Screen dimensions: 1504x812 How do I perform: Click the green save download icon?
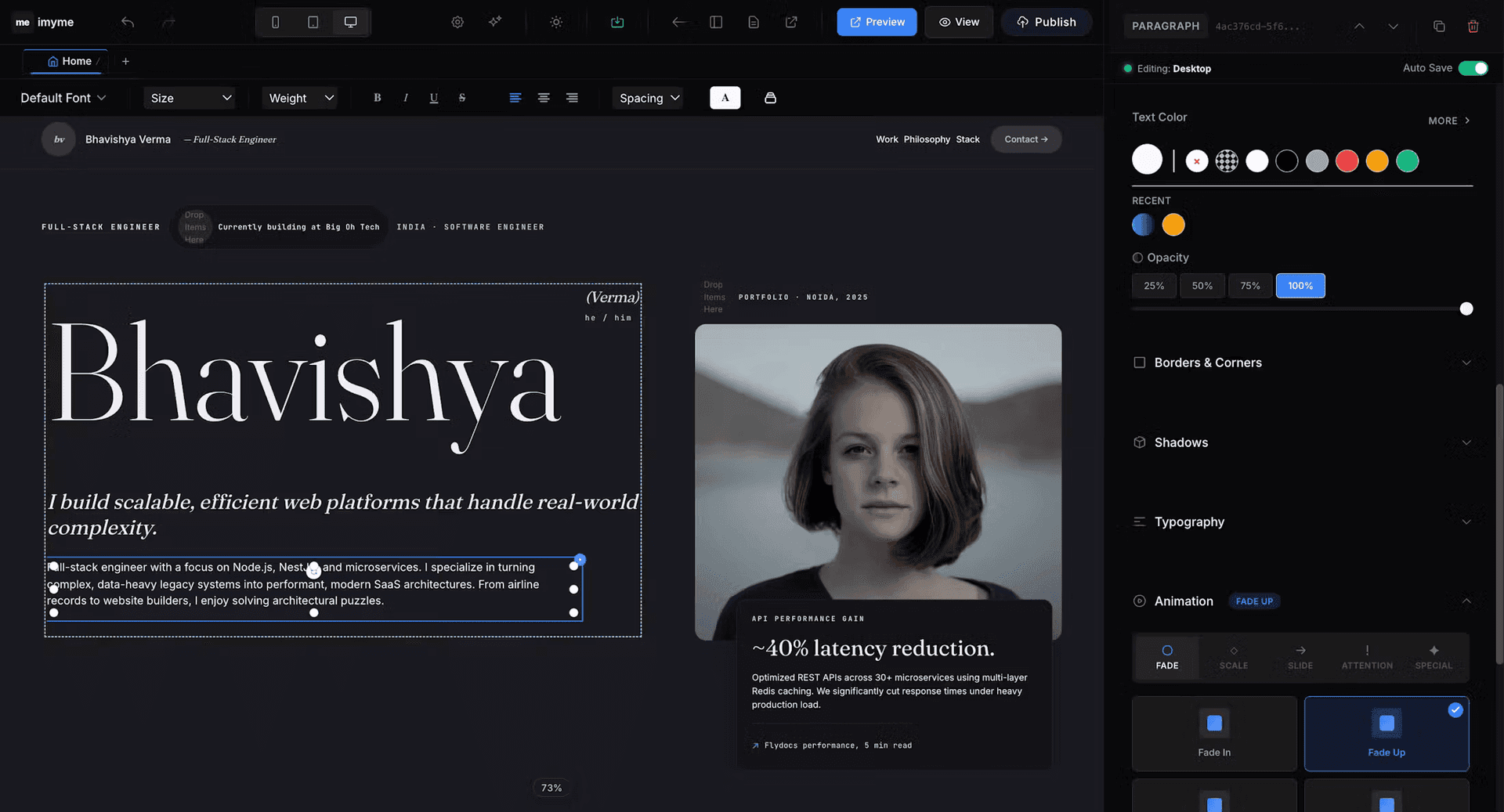tap(617, 22)
